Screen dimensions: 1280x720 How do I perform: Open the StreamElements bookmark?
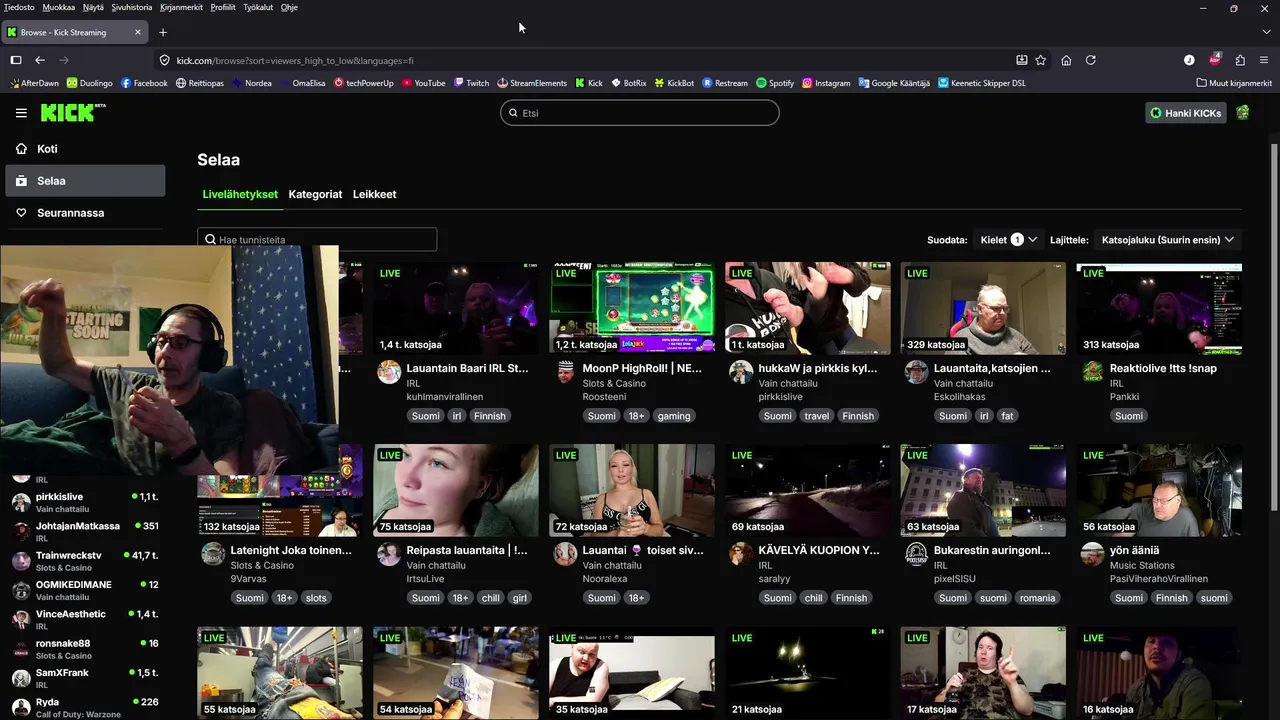532,83
